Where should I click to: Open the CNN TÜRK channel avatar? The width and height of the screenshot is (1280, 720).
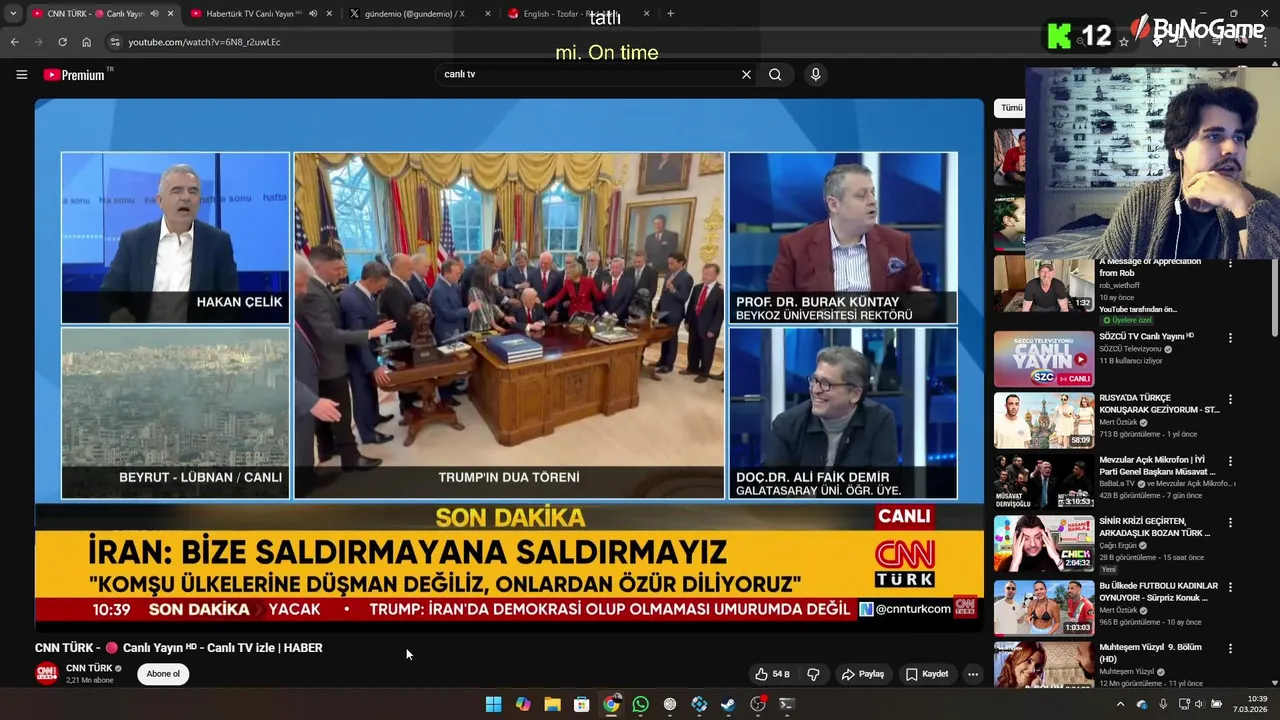(x=47, y=673)
